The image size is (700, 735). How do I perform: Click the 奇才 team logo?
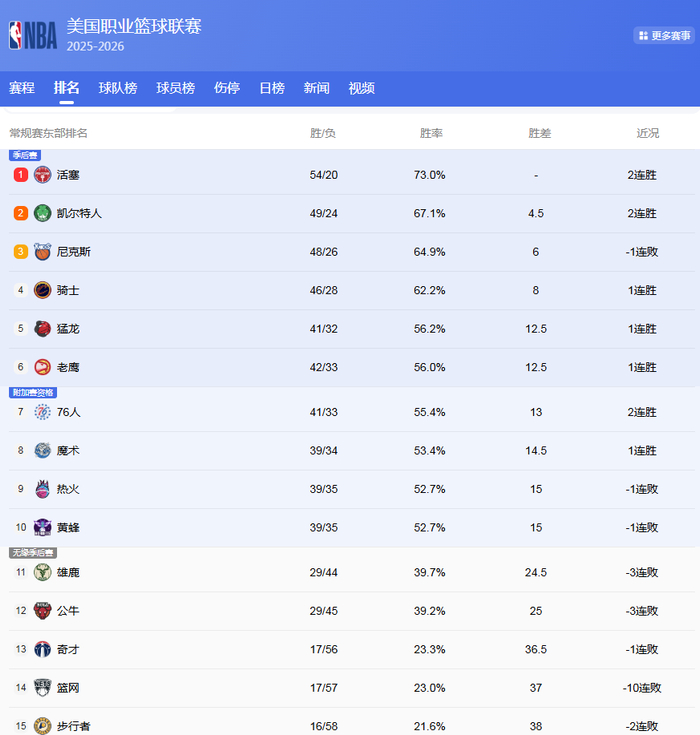[x=42, y=649]
